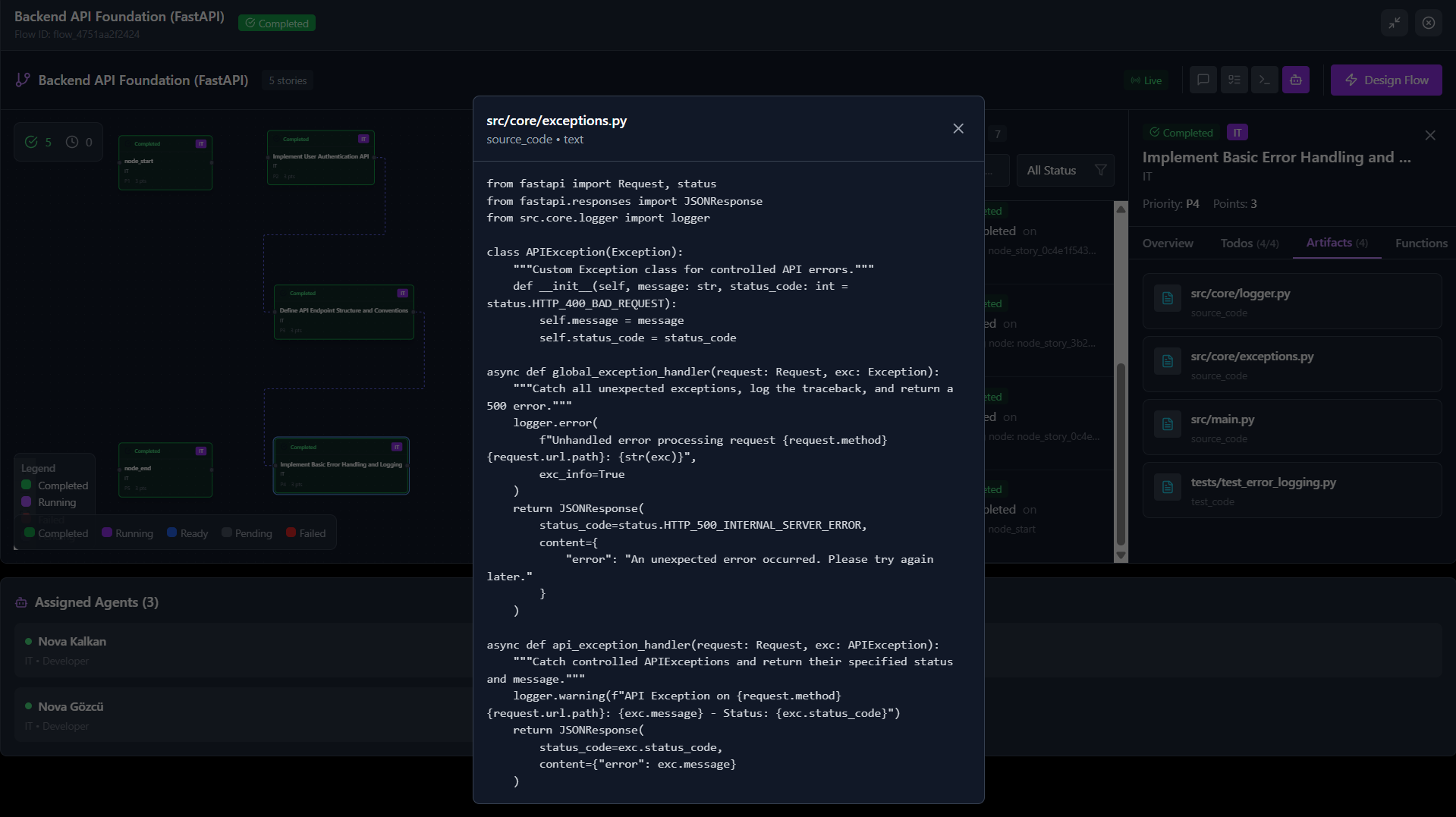Click the Ready blue legend swatch
This screenshot has height=817, width=1456.
click(x=172, y=533)
